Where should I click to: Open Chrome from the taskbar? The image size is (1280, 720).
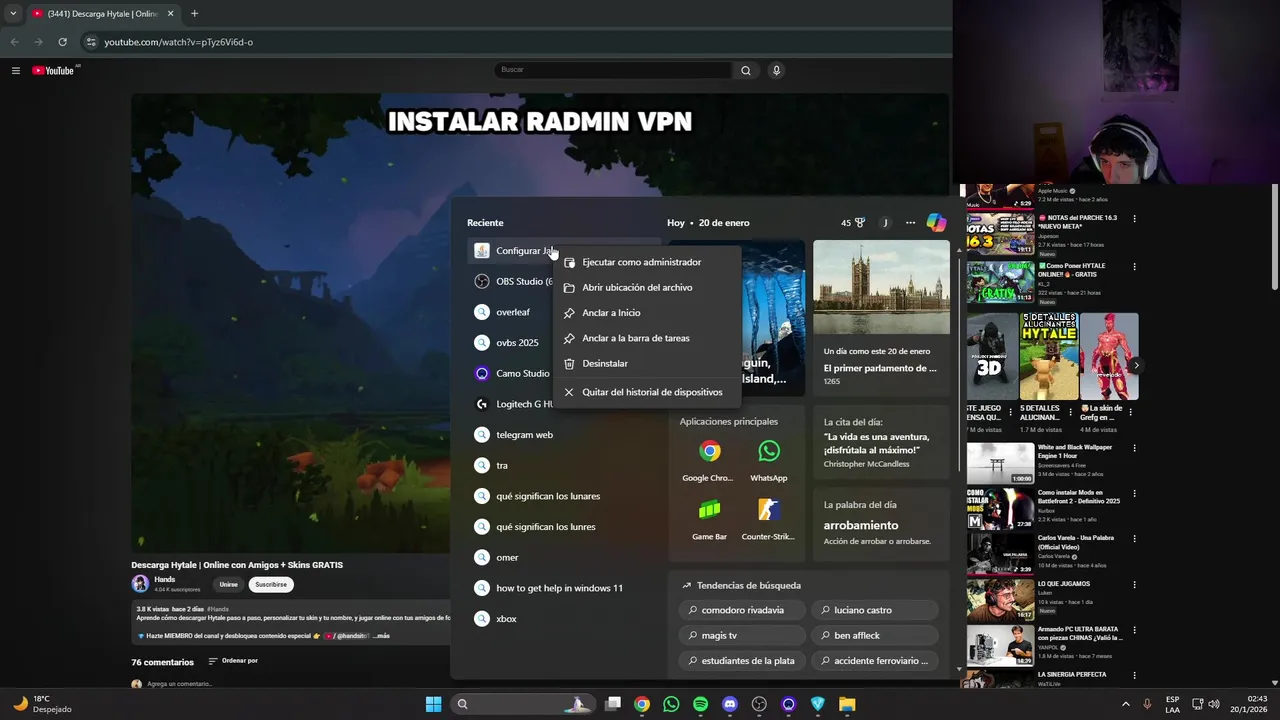(642, 704)
